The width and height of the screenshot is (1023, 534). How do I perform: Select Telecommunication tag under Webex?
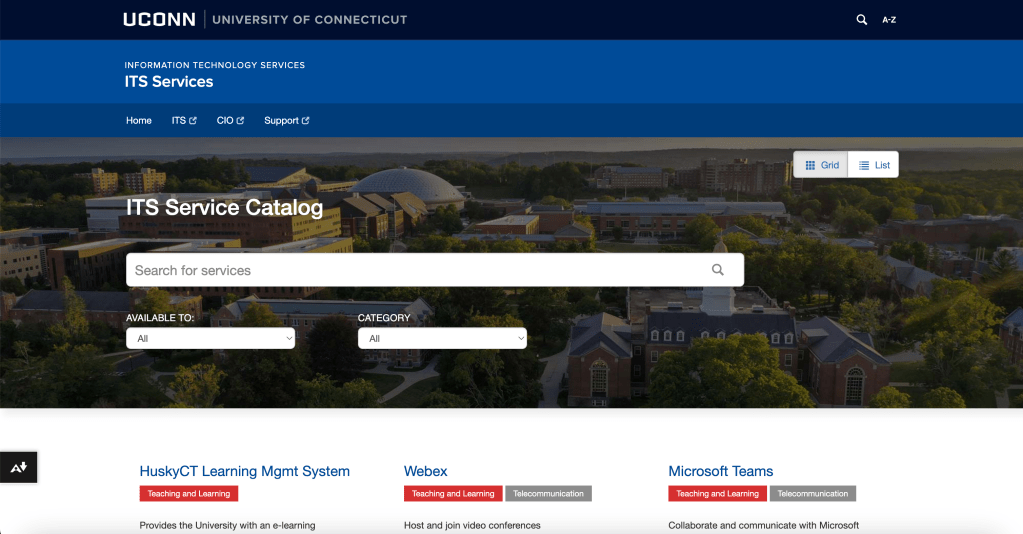(548, 494)
